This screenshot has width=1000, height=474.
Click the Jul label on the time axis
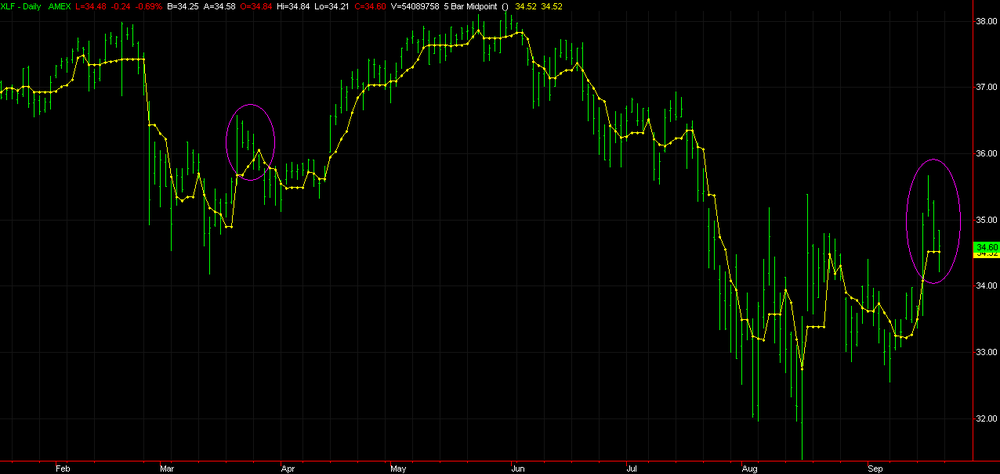click(633, 468)
